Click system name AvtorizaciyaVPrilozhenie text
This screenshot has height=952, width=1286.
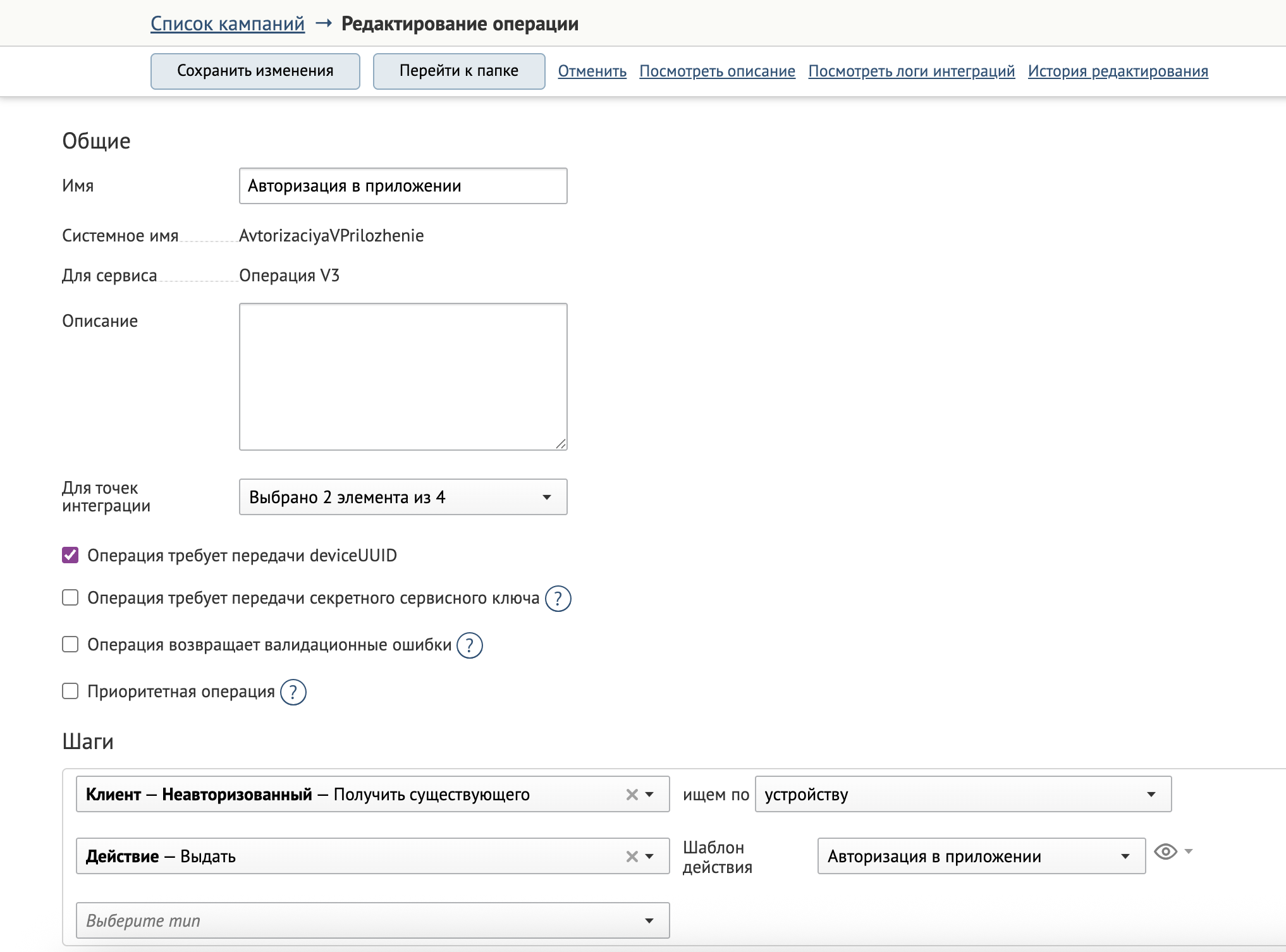pyautogui.click(x=331, y=236)
